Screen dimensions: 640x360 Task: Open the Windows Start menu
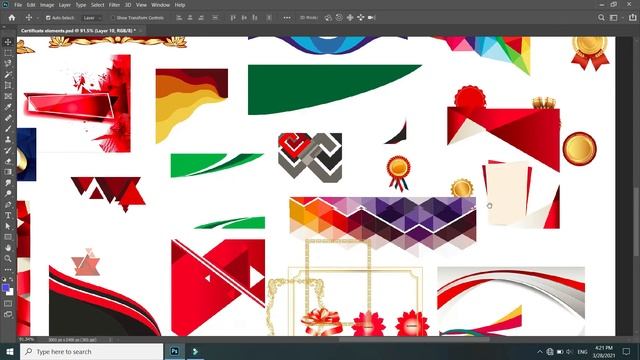pyautogui.click(x=10, y=351)
